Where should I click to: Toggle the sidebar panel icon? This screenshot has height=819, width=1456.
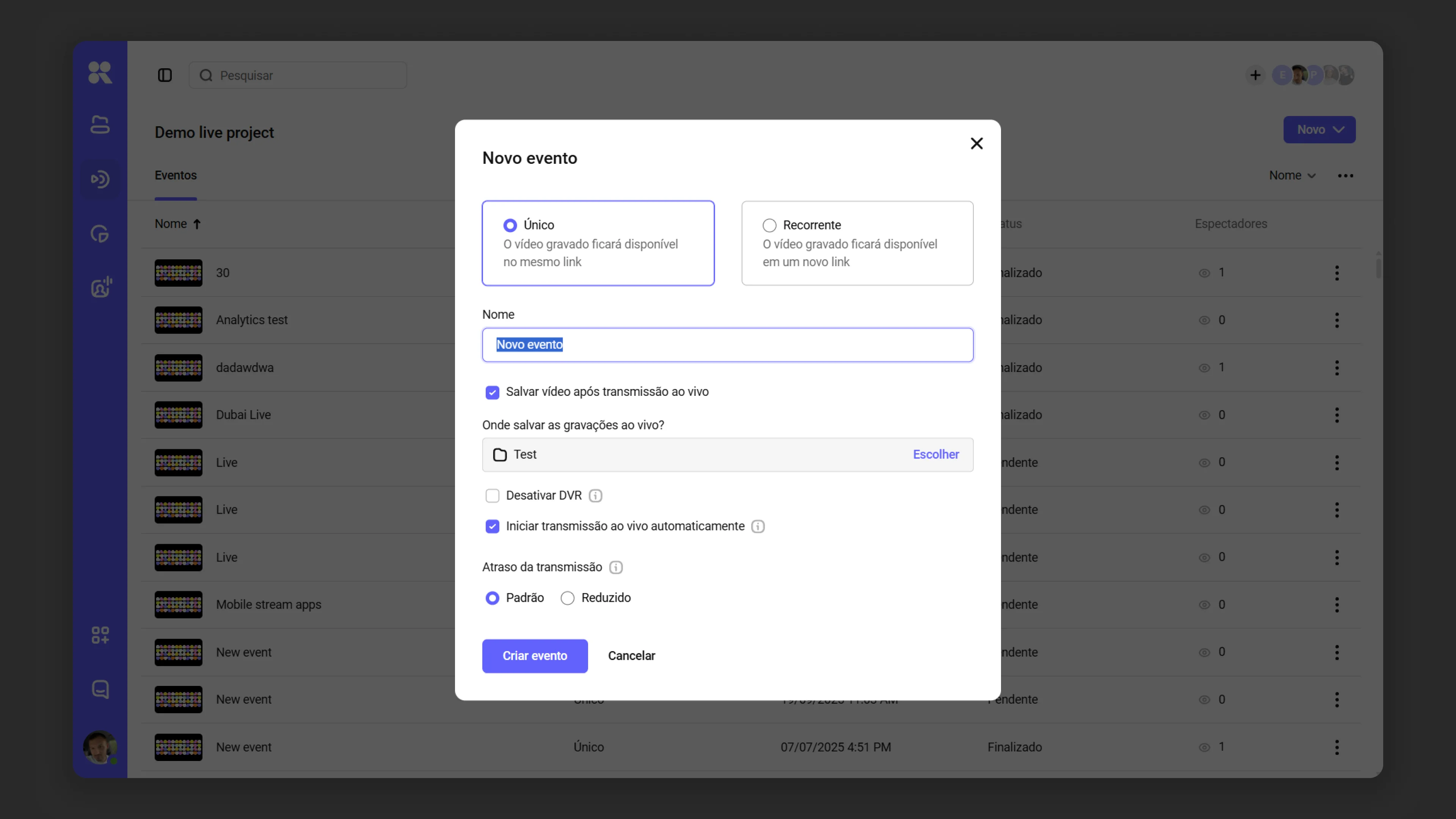pos(165,75)
